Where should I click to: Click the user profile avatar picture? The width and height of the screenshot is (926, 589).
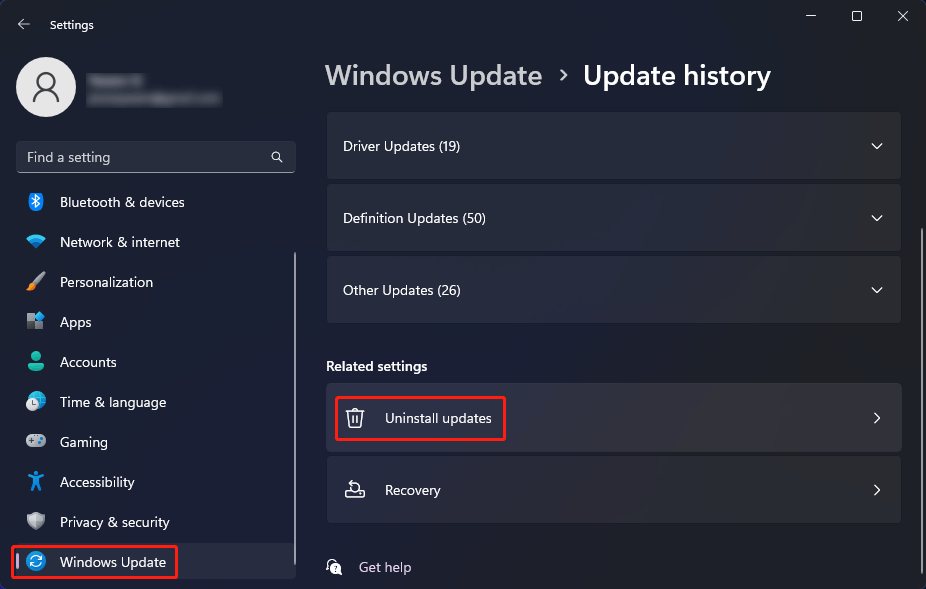point(46,87)
